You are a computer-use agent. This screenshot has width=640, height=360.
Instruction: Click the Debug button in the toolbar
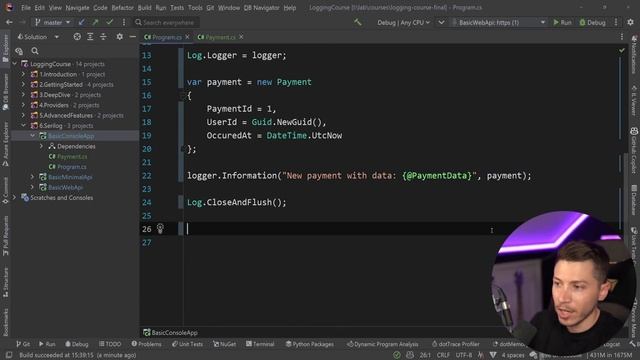(592, 22)
